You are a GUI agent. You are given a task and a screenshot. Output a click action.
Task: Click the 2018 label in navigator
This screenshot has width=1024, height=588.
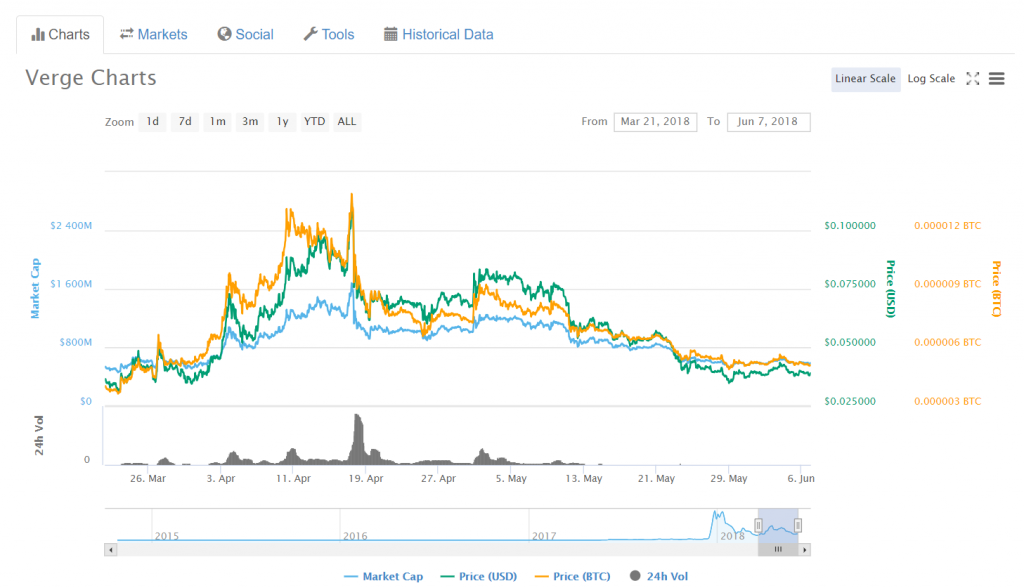point(732,536)
